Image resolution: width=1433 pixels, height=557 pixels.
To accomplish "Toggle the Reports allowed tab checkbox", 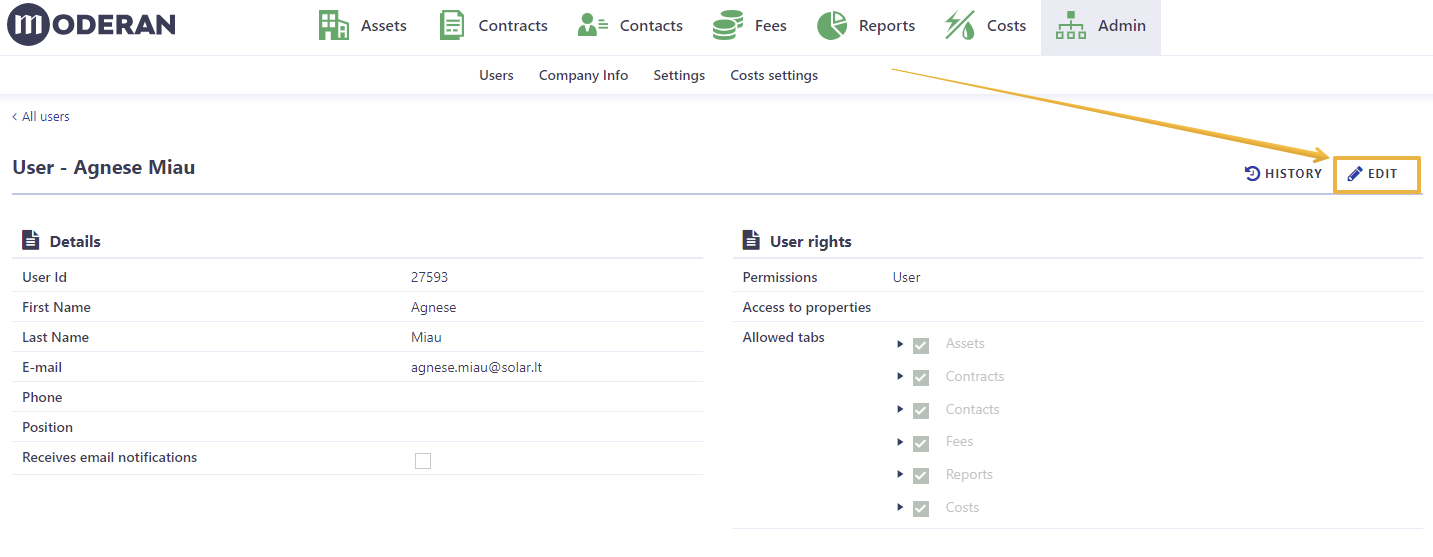I will [x=921, y=476].
